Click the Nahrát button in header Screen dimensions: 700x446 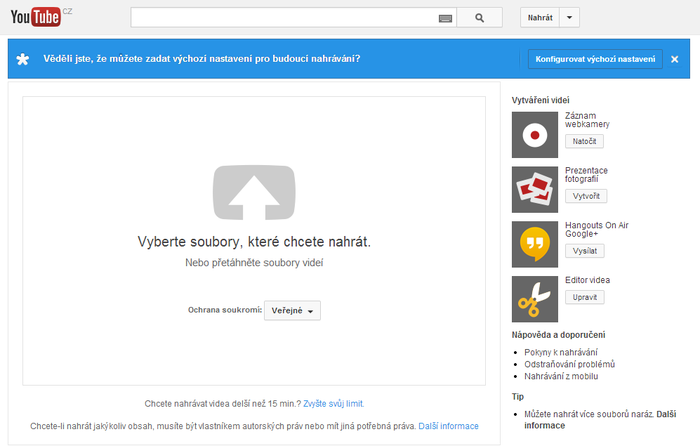[x=540, y=18]
